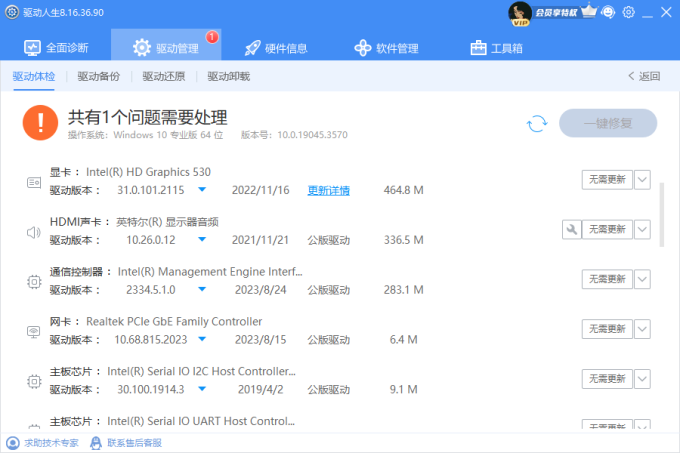
Task: Open 驱动卸载 sub-tab
Action: pyautogui.click(x=229, y=76)
